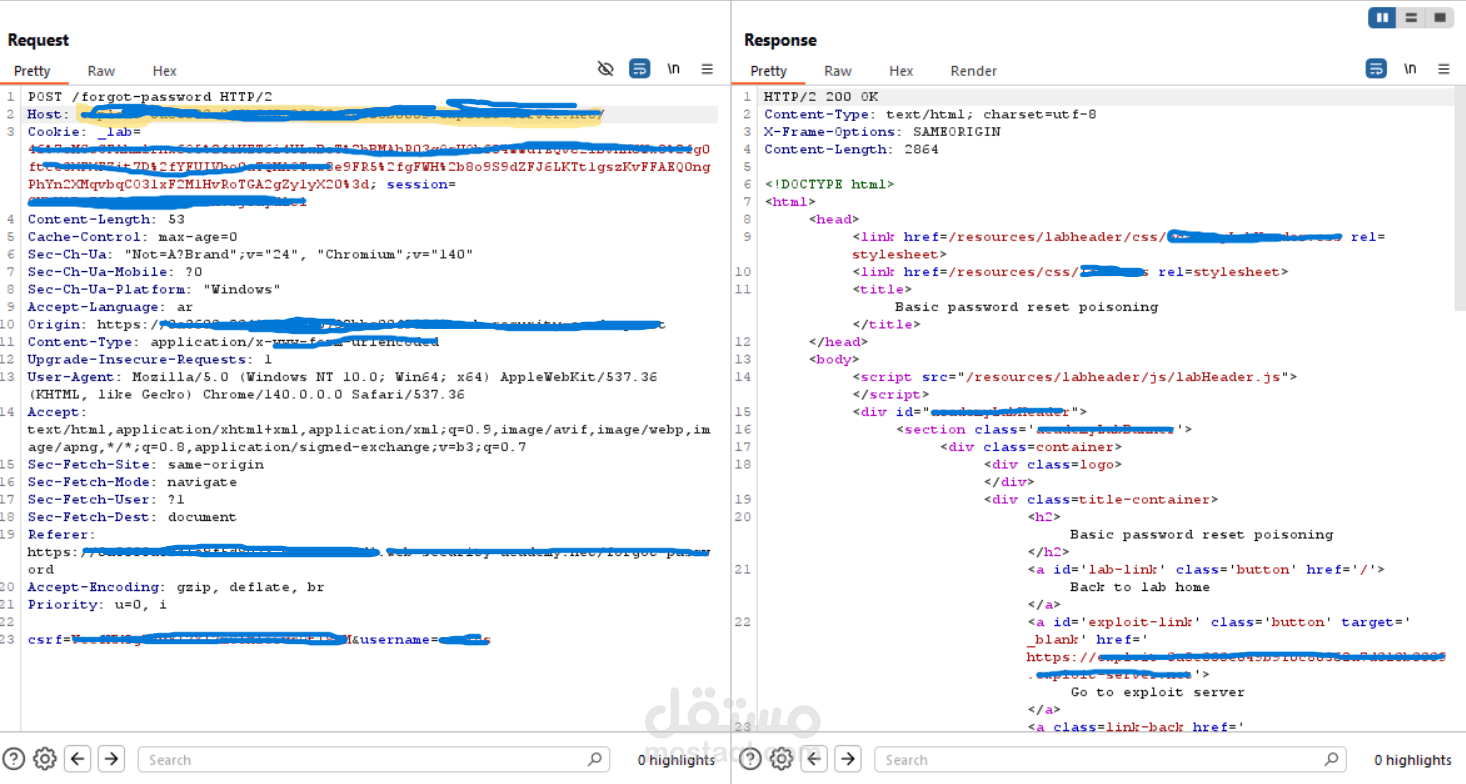Click Response pane '0 highlights' label
Image resolution: width=1466 pixels, height=784 pixels.
1413,760
